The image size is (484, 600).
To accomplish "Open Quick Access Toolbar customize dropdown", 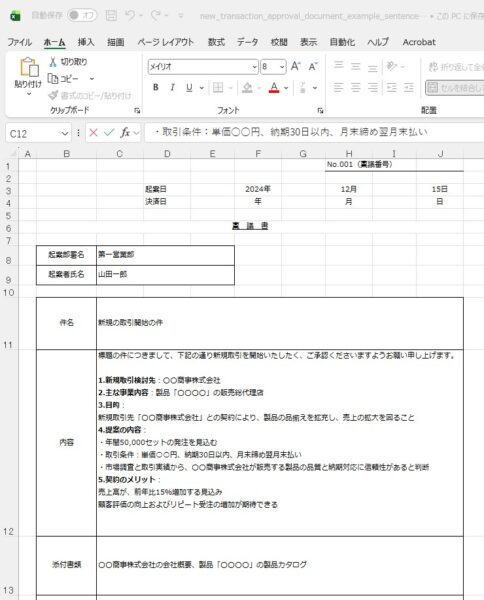I will (181, 16).
